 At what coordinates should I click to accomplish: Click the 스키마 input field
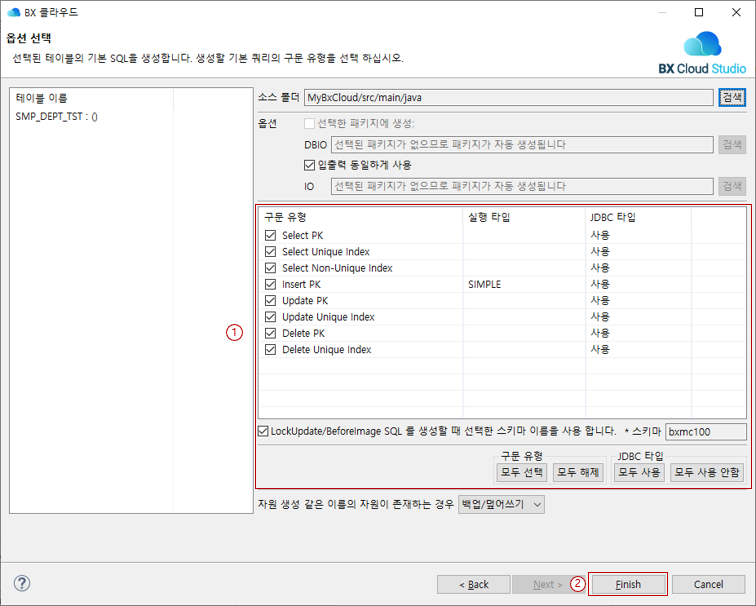[x=705, y=432]
